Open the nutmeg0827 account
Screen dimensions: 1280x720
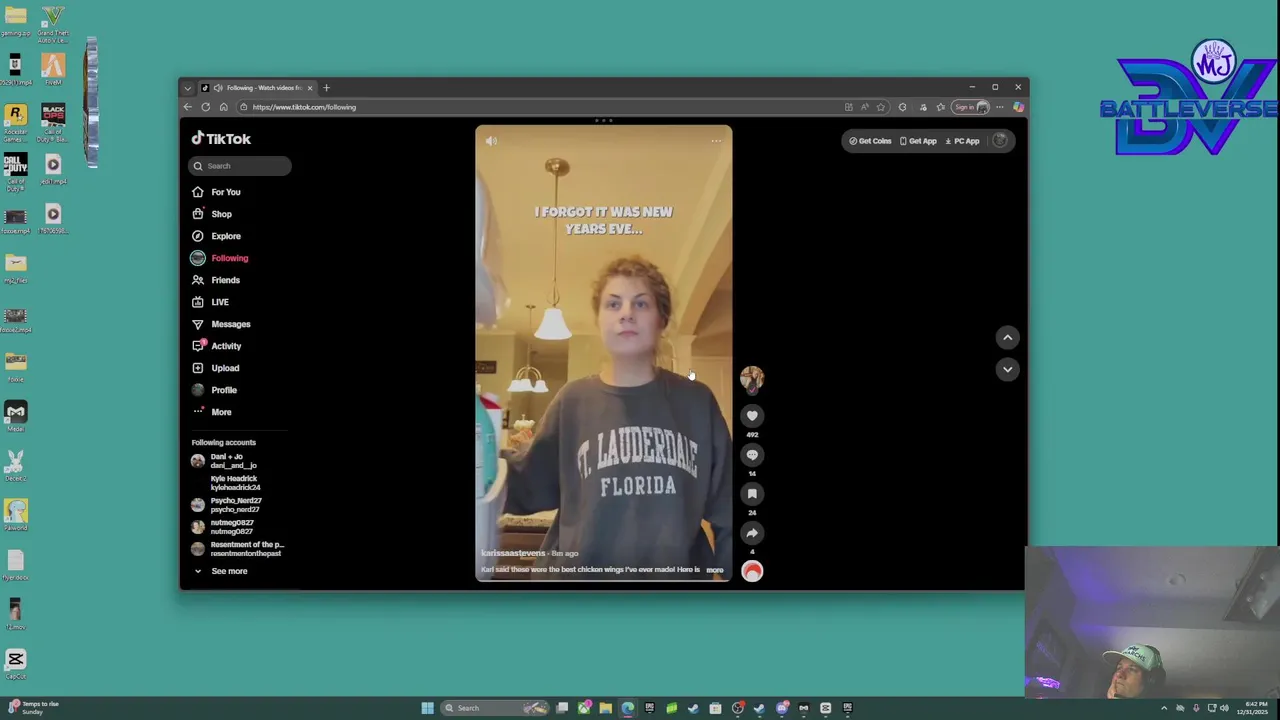coord(223,527)
